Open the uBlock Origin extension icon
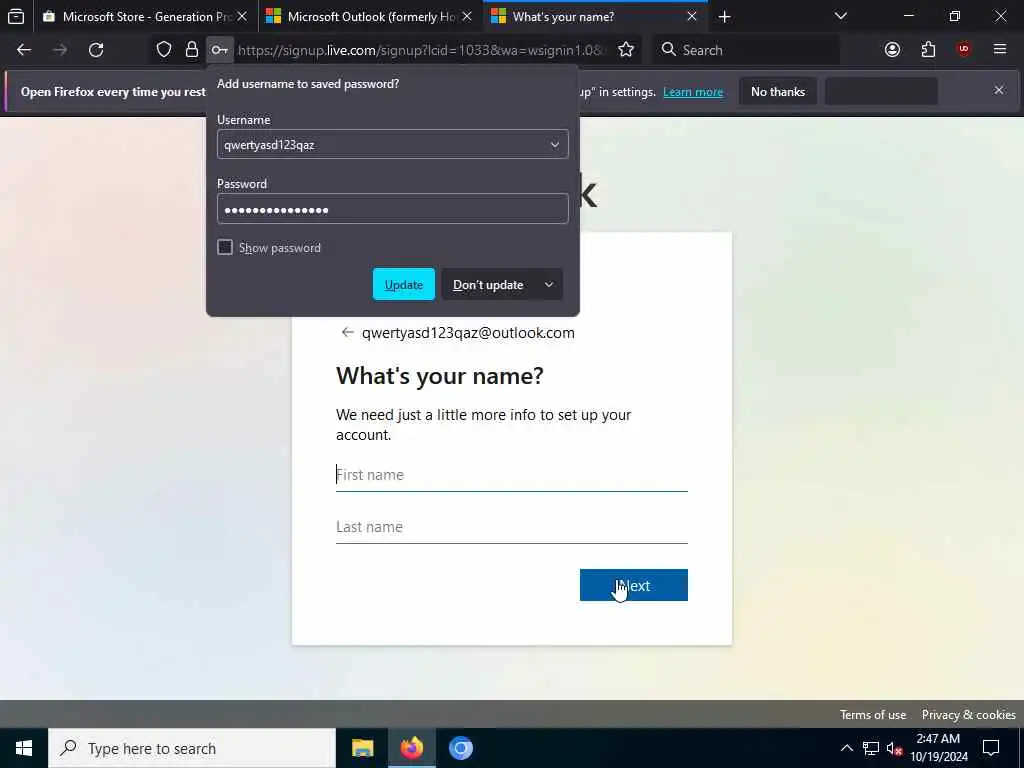 tap(964, 50)
